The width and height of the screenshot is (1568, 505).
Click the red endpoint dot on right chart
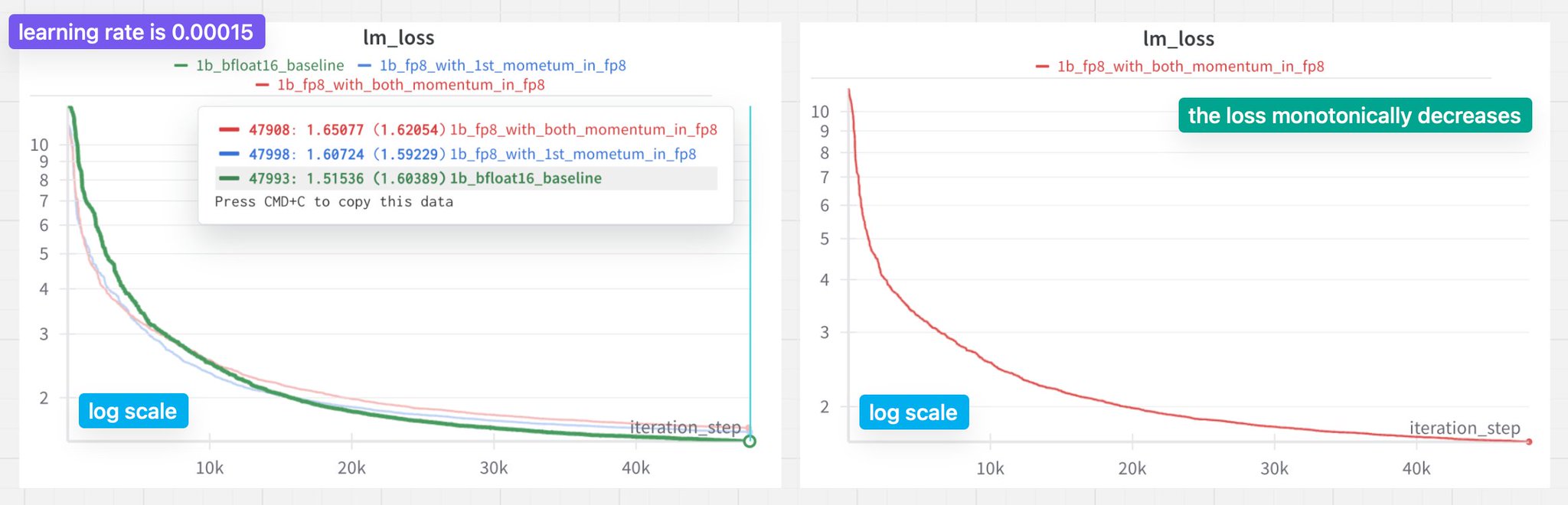point(1529,441)
